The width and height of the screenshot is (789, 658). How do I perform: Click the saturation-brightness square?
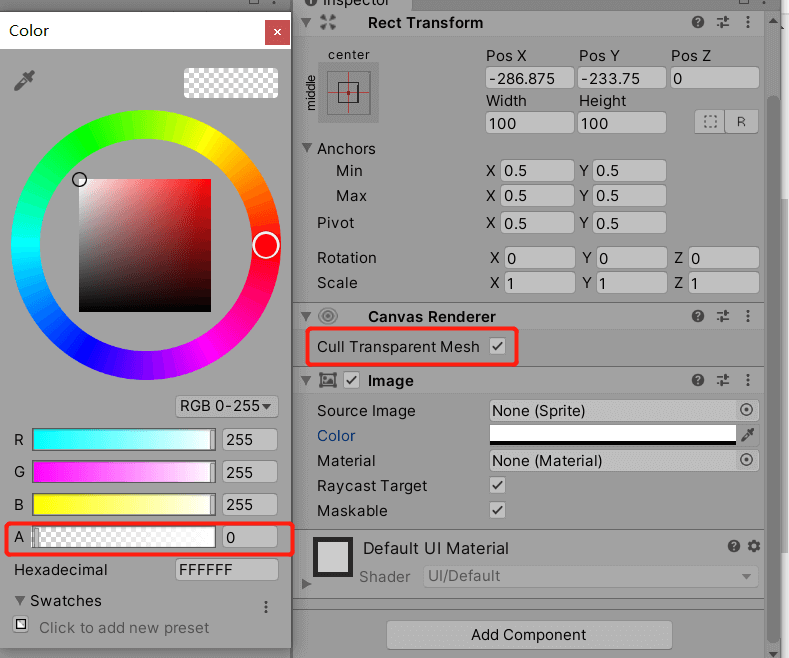click(145, 245)
